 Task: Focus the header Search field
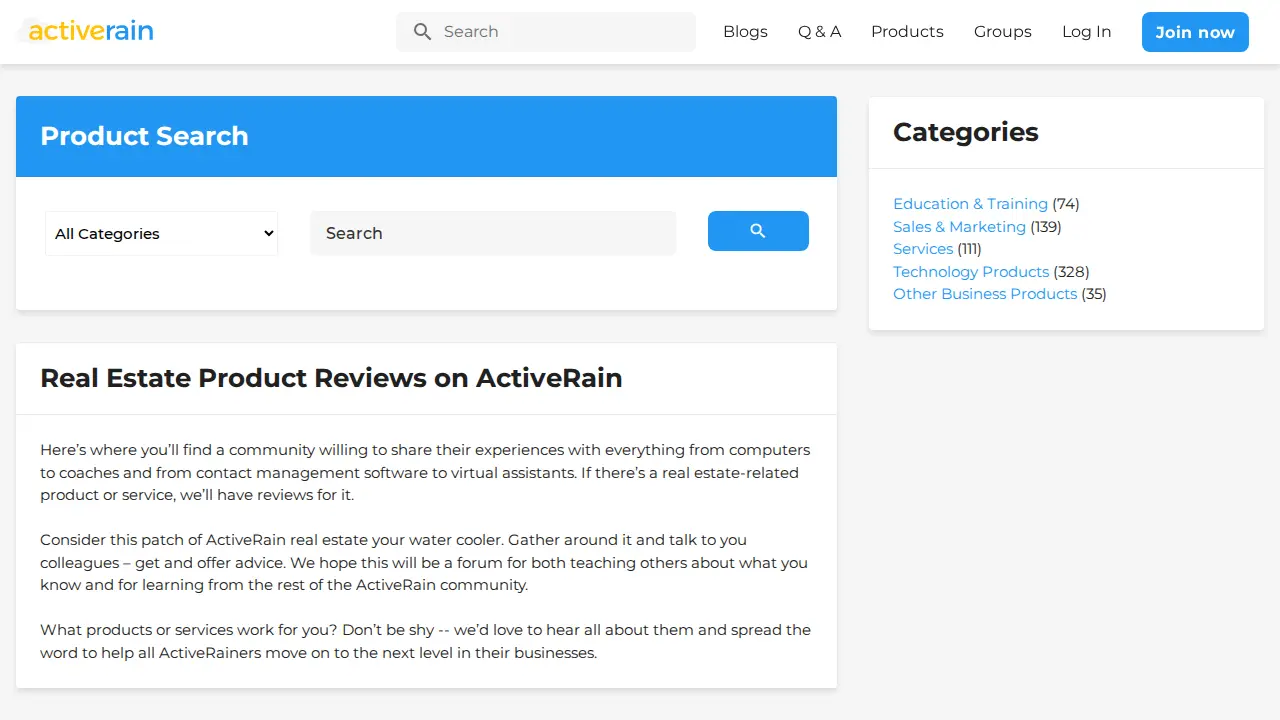point(546,32)
